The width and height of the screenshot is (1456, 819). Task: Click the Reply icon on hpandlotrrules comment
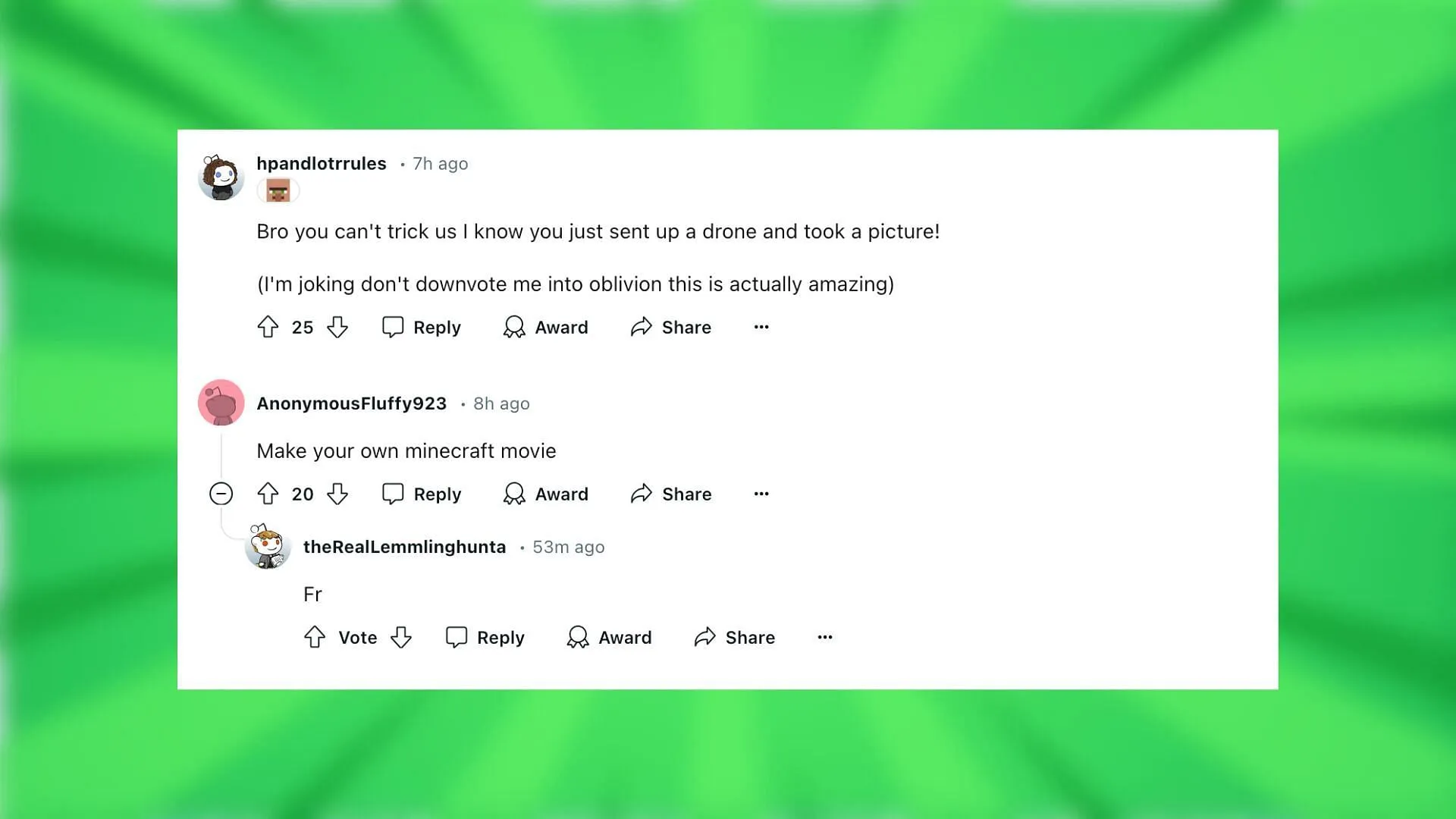[394, 327]
